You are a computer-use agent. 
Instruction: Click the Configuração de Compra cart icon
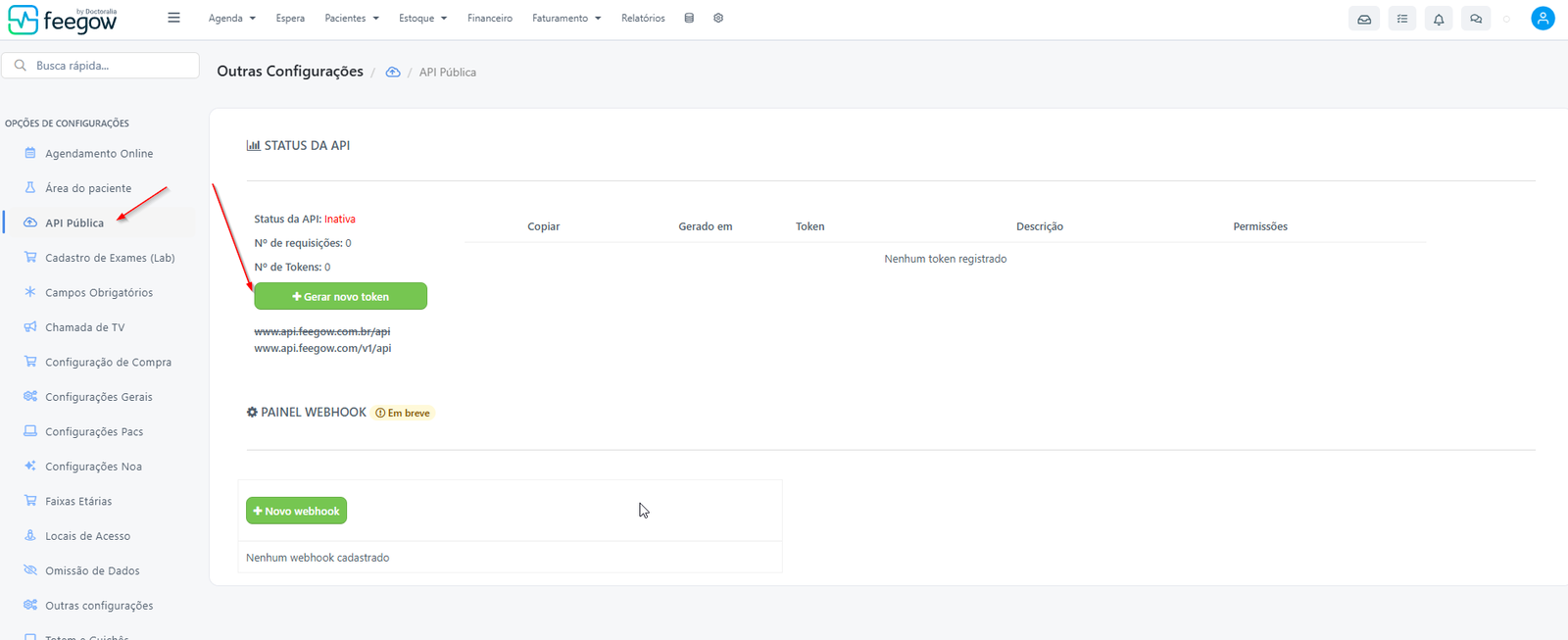30,362
